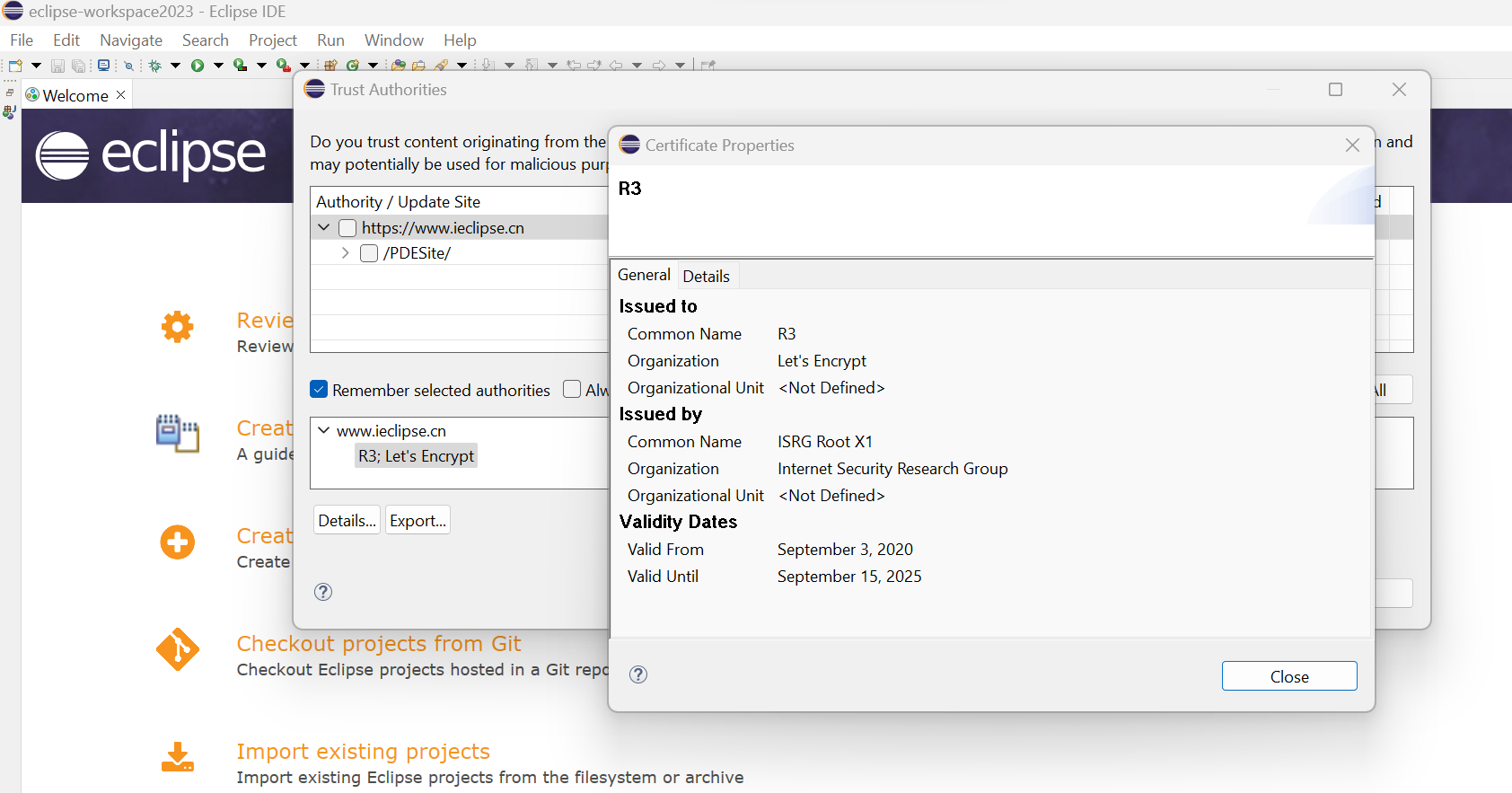Open the Debug dropdown arrow
The image size is (1512, 793).
click(175, 66)
